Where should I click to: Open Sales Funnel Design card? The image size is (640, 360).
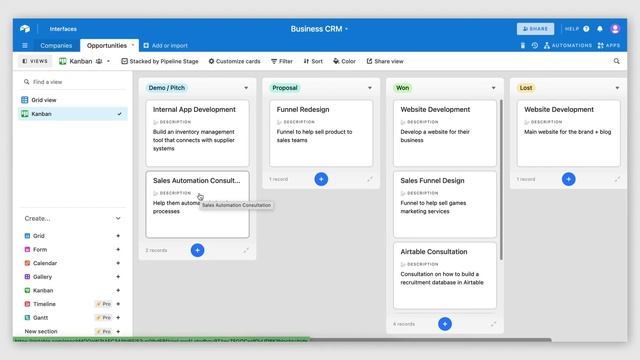444,204
